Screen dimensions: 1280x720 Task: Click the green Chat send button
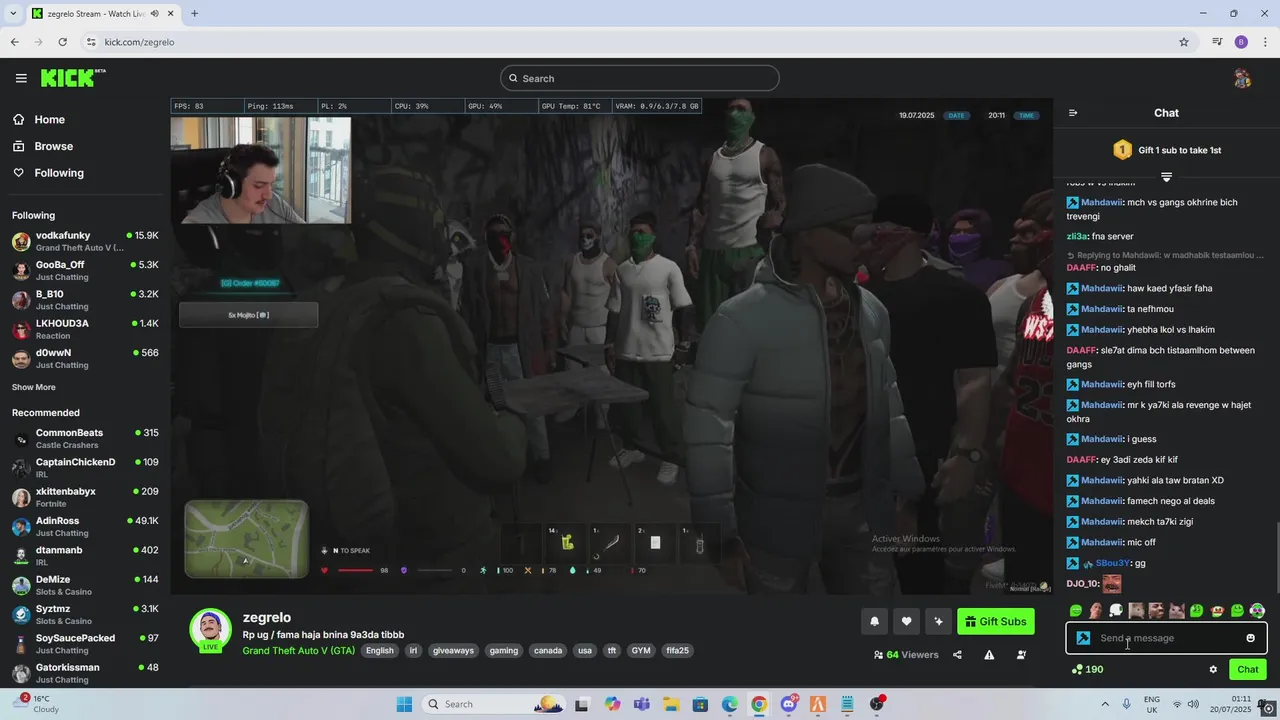(x=1247, y=669)
